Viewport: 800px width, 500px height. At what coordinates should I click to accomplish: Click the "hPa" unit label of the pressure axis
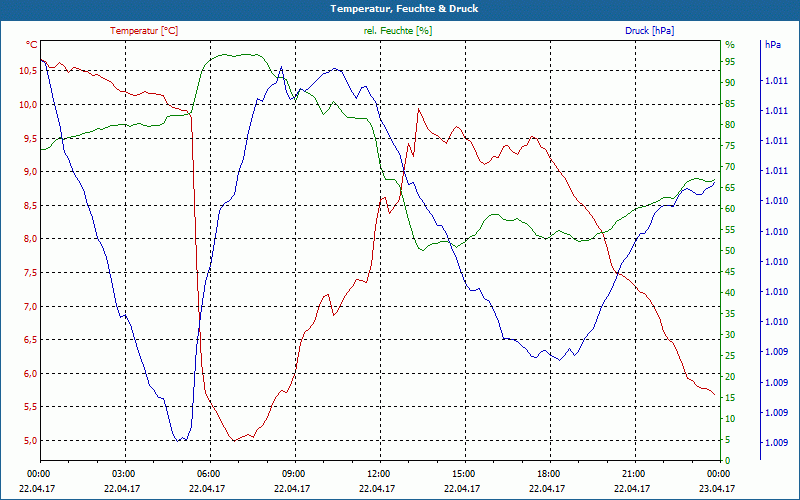[x=773, y=45]
